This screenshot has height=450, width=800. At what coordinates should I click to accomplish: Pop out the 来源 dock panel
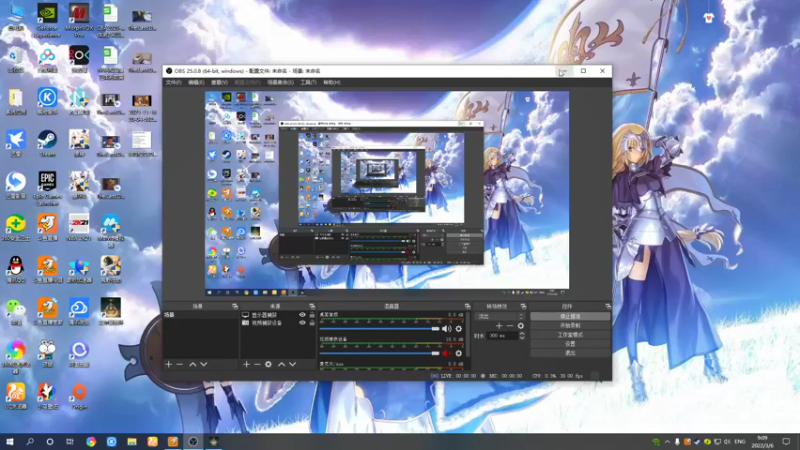click(x=312, y=306)
